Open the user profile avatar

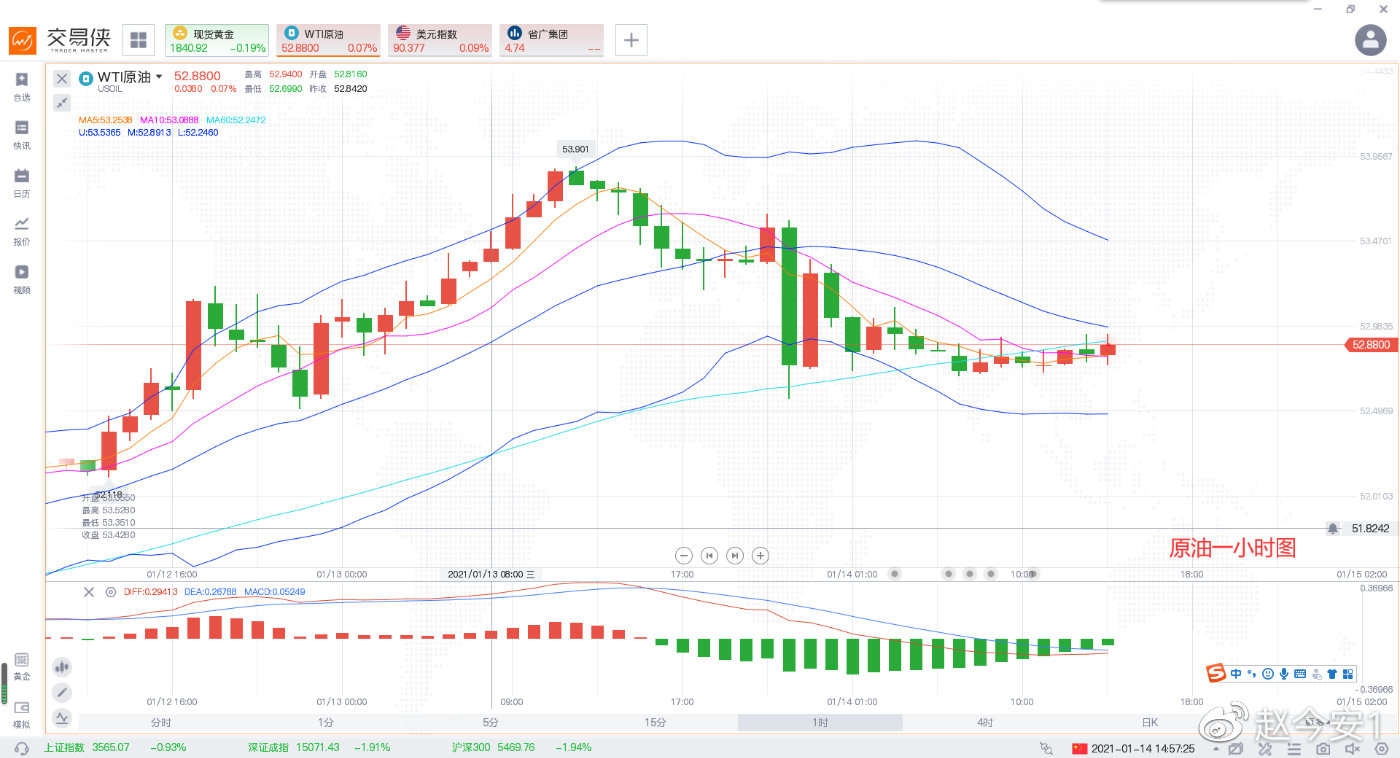1369,40
